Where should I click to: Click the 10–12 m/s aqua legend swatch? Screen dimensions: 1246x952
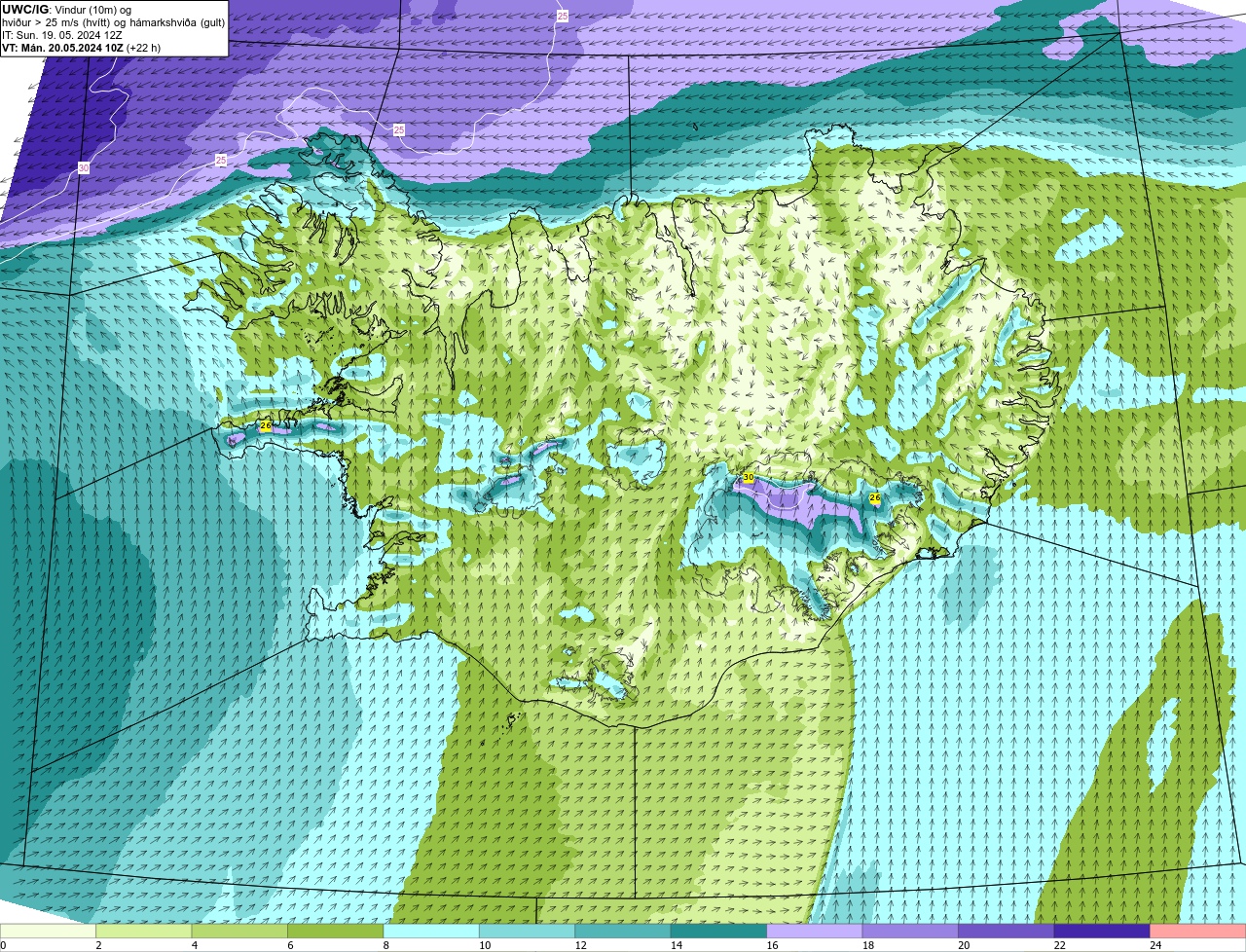[x=528, y=932]
